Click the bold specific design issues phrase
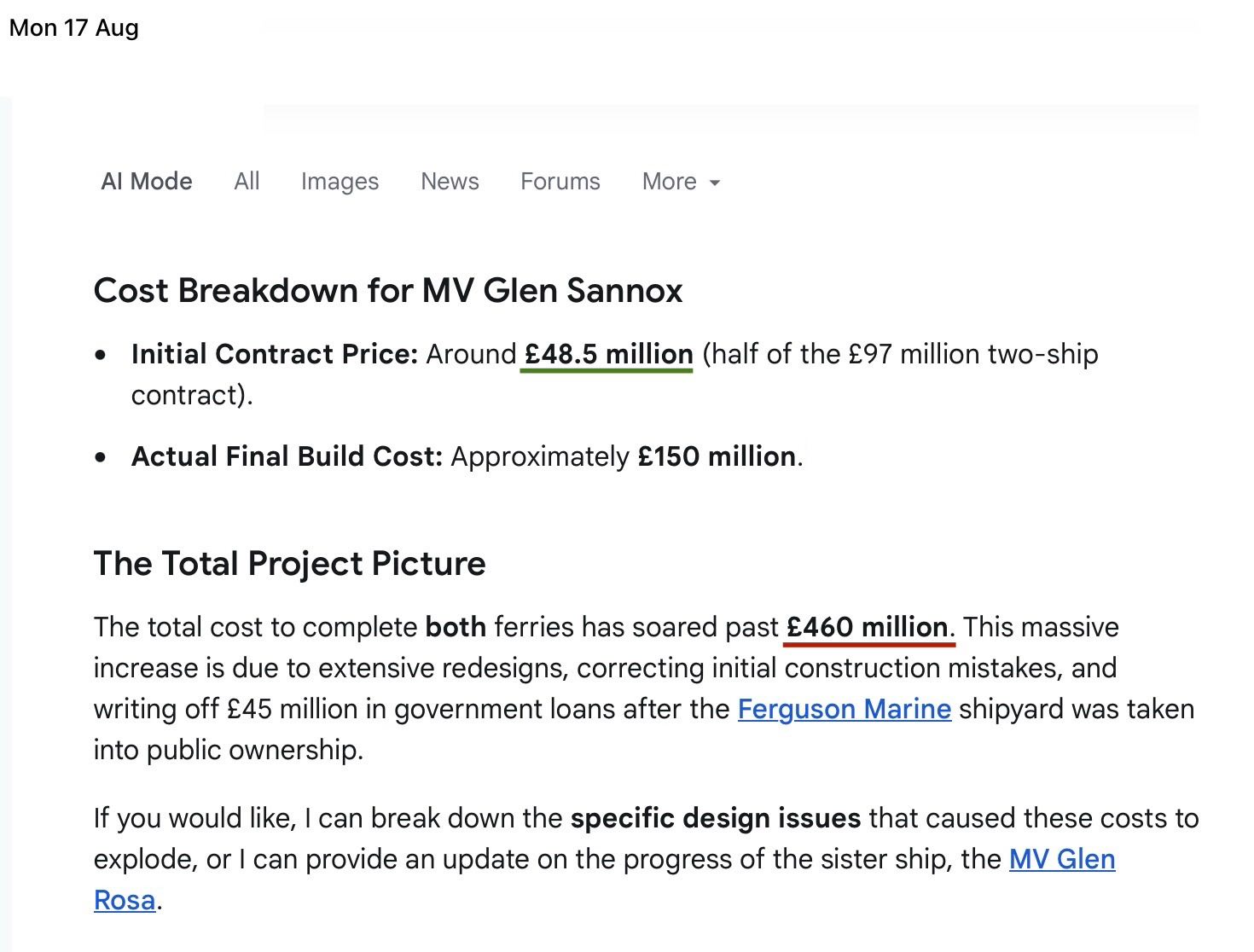Viewport: 1254px width, 952px height. click(x=716, y=818)
